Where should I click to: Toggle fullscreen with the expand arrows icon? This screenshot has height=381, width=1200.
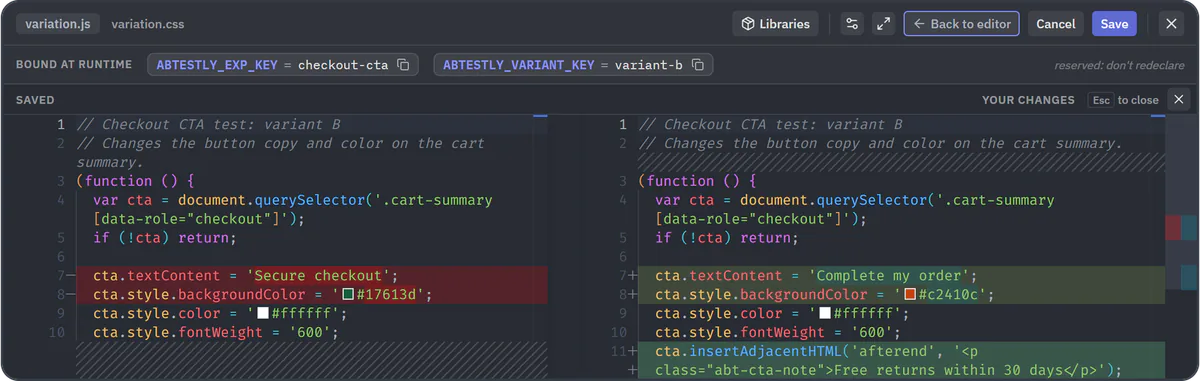click(x=883, y=24)
